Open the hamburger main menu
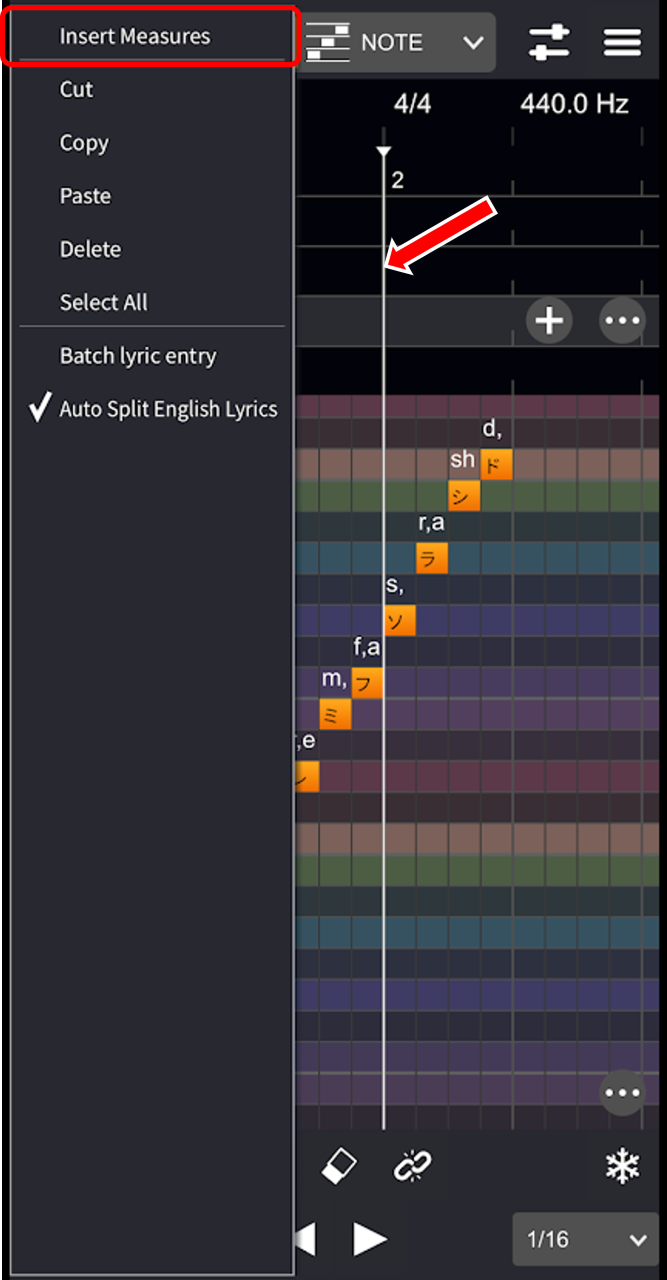Viewport: 667px width, 1280px height. pos(622,42)
